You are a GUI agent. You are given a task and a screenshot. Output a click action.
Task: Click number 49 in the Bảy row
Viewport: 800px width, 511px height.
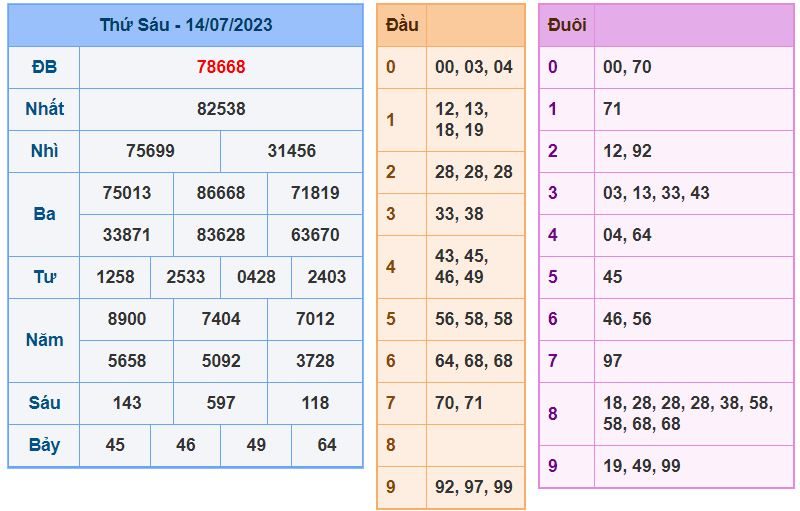pyautogui.click(x=256, y=445)
